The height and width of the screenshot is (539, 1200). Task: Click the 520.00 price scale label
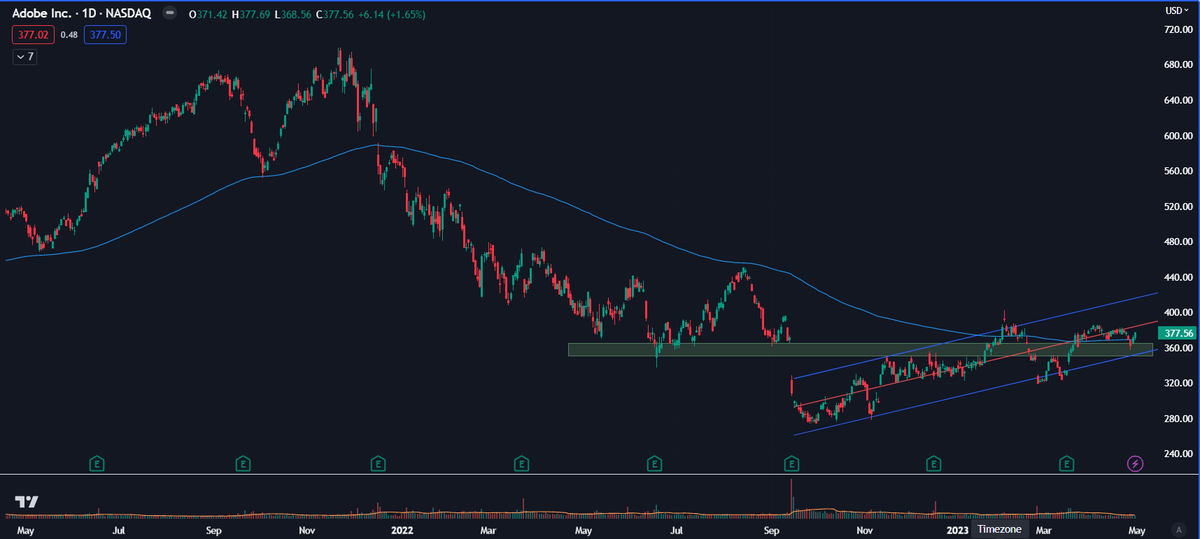click(1176, 207)
